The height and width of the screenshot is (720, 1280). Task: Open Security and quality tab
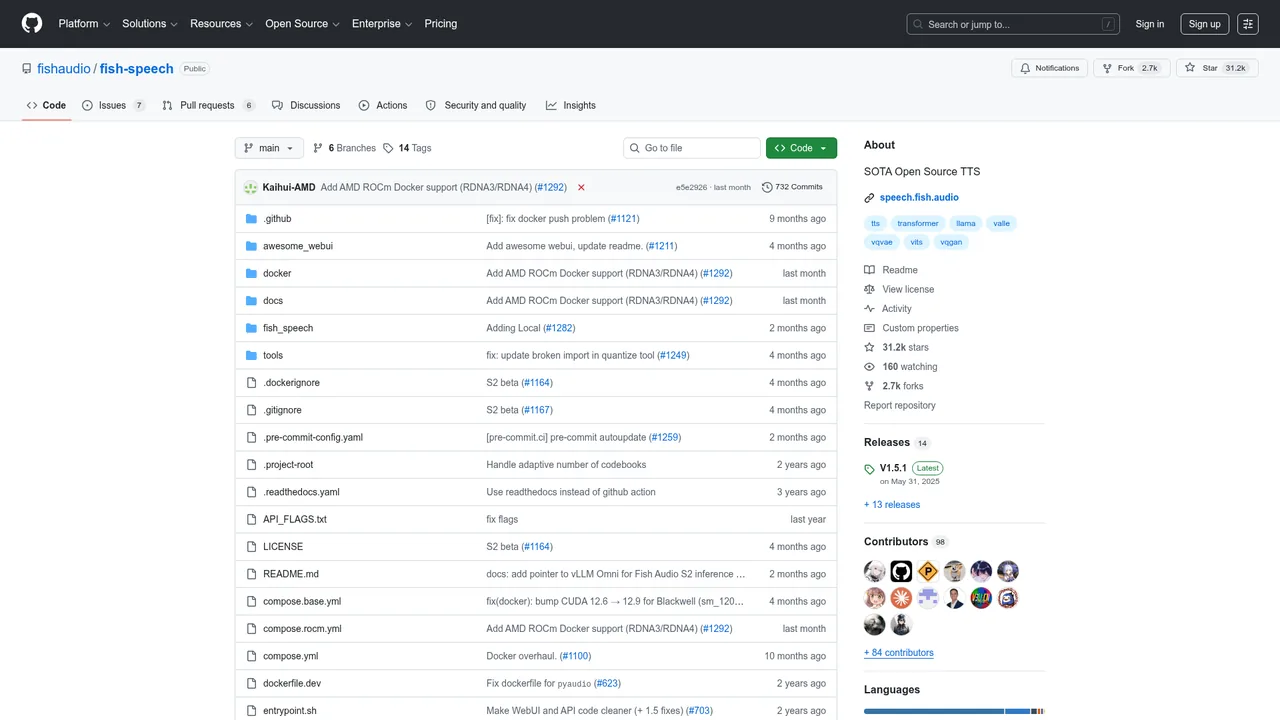click(476, 105)
